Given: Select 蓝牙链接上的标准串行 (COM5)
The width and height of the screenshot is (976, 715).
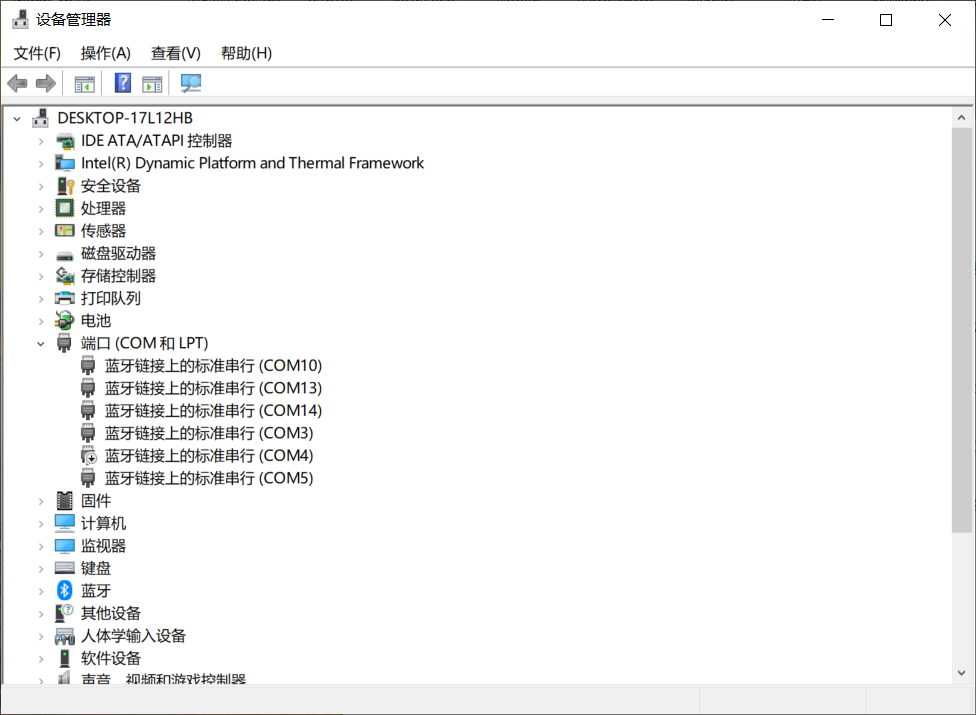Looking at the screenshot, I should (209, 478).
